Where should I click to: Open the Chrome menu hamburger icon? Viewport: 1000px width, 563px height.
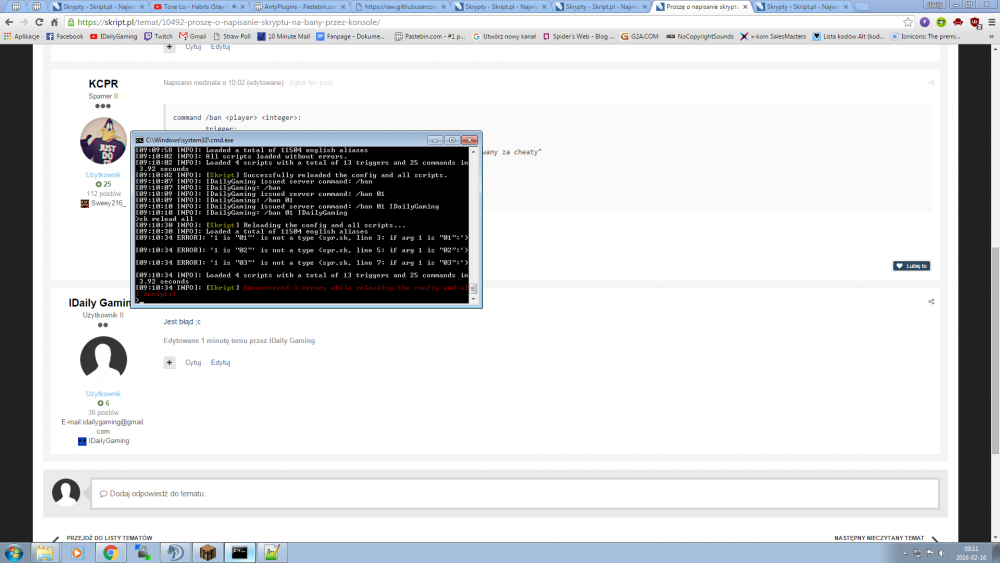991,22
